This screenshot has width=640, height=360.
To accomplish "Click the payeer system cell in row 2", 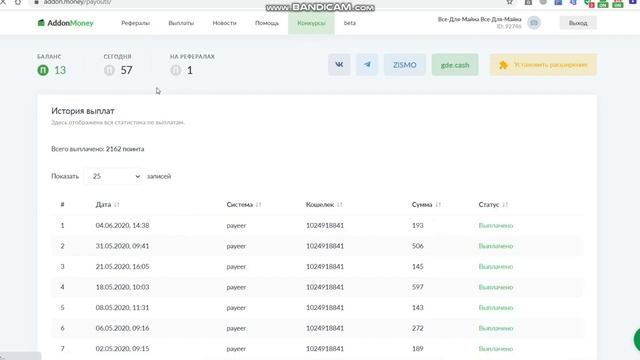I will pos(236,246).
